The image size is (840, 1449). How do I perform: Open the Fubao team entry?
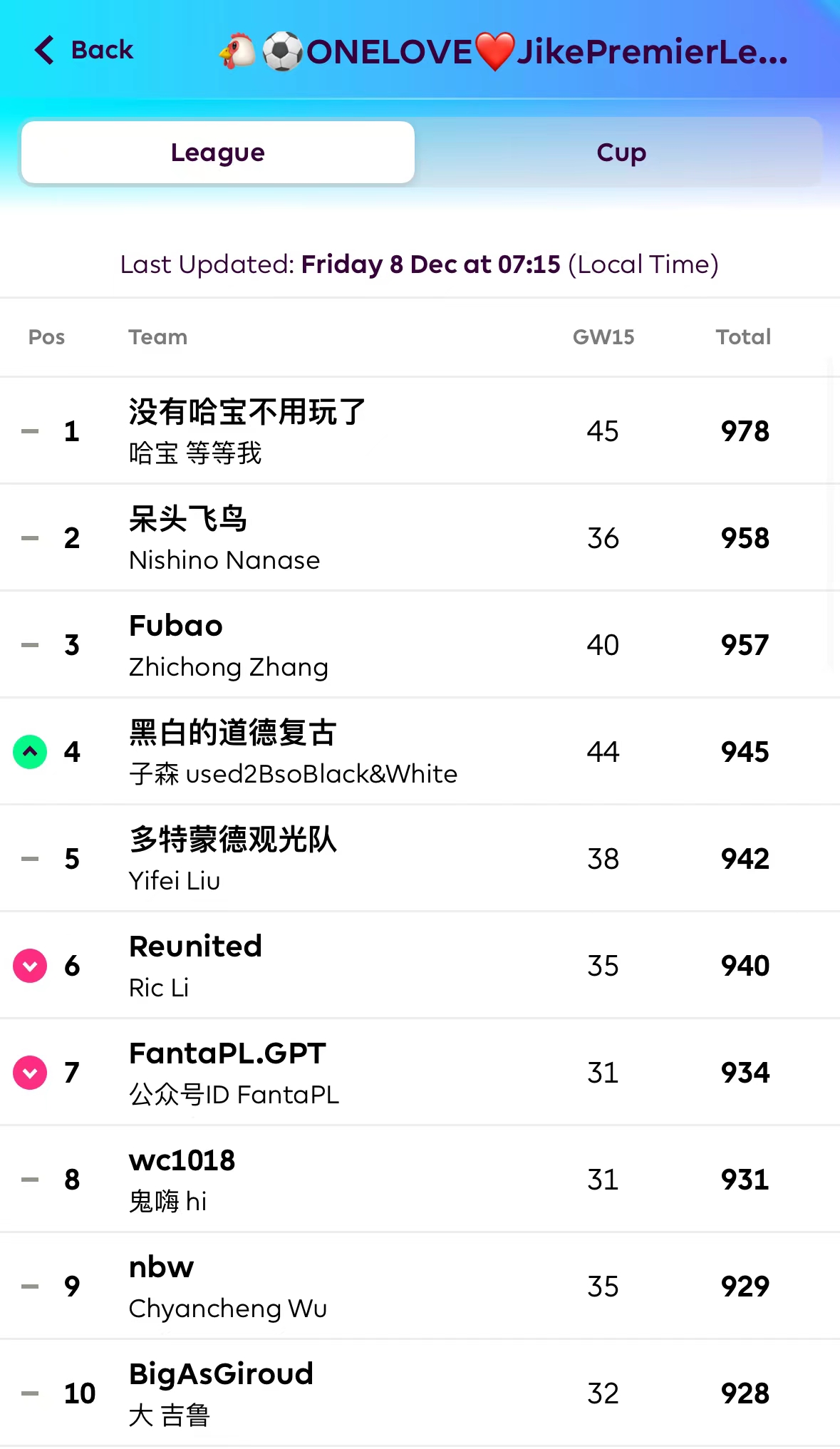tap(176, 626)
